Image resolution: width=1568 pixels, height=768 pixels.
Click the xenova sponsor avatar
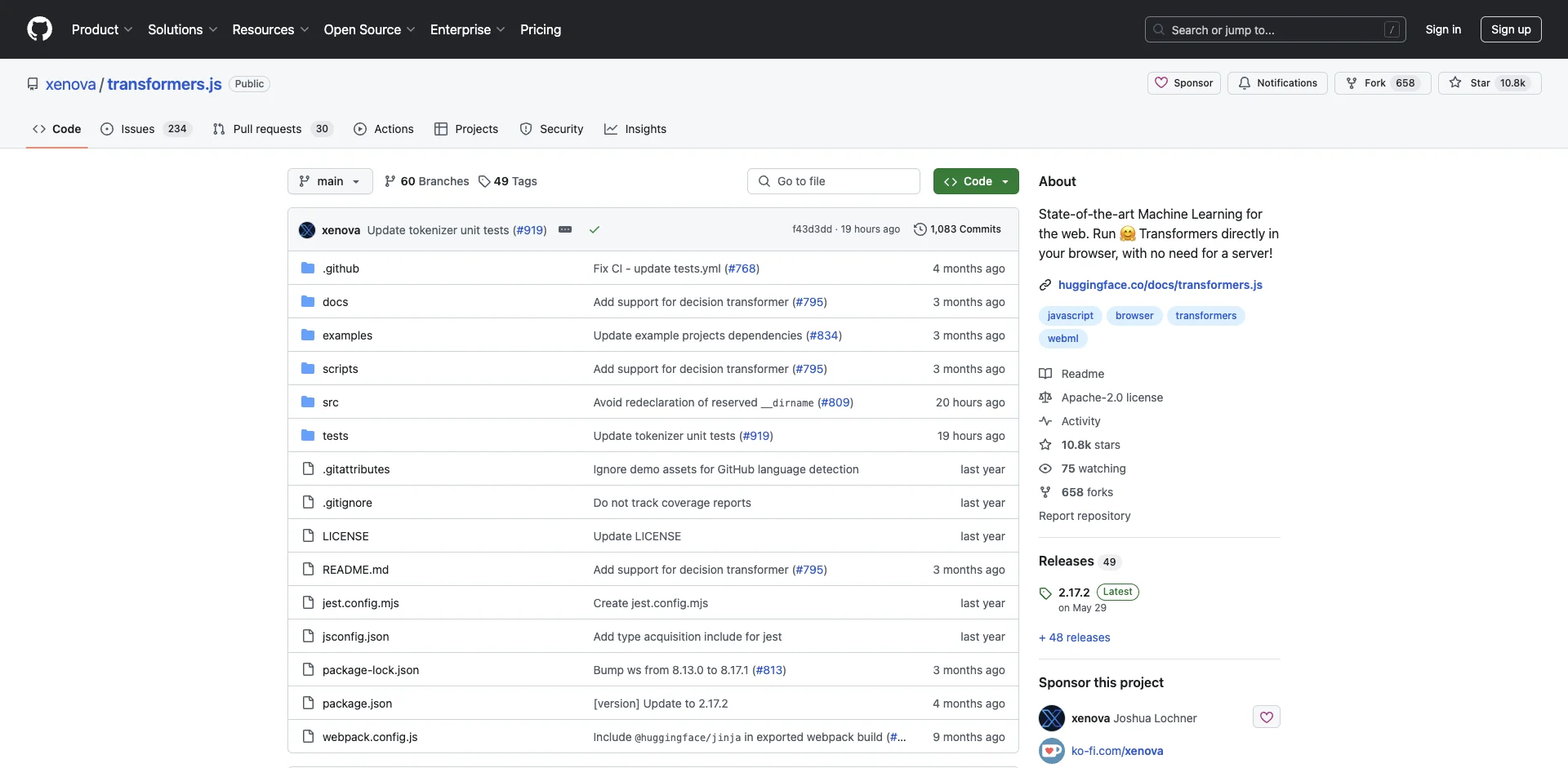(1052, 718)
